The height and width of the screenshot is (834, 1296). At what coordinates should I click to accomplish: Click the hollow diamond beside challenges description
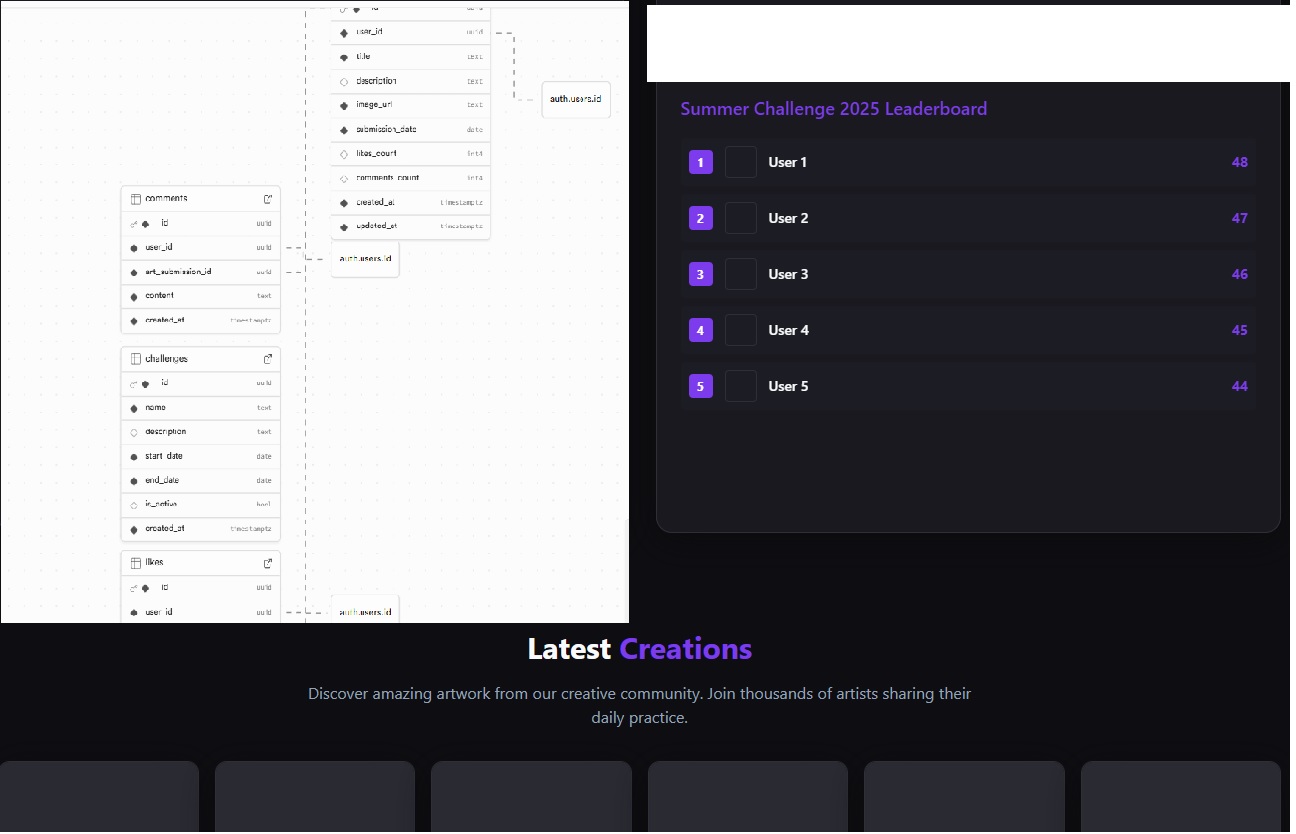coord(134,433)
